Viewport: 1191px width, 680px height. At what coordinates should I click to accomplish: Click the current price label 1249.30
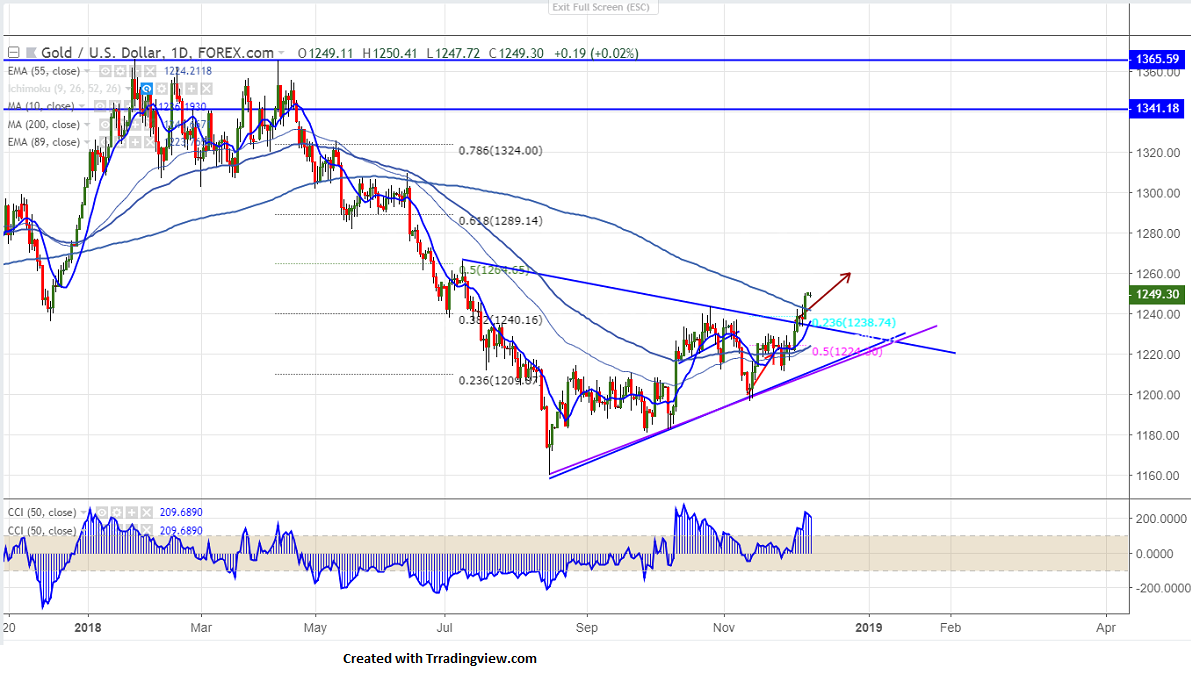[x=1157, y=294]
